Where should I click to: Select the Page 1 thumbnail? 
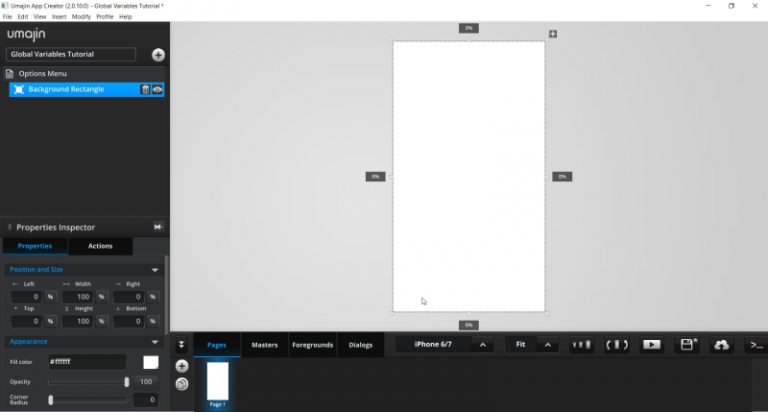(x=217, y=382)
